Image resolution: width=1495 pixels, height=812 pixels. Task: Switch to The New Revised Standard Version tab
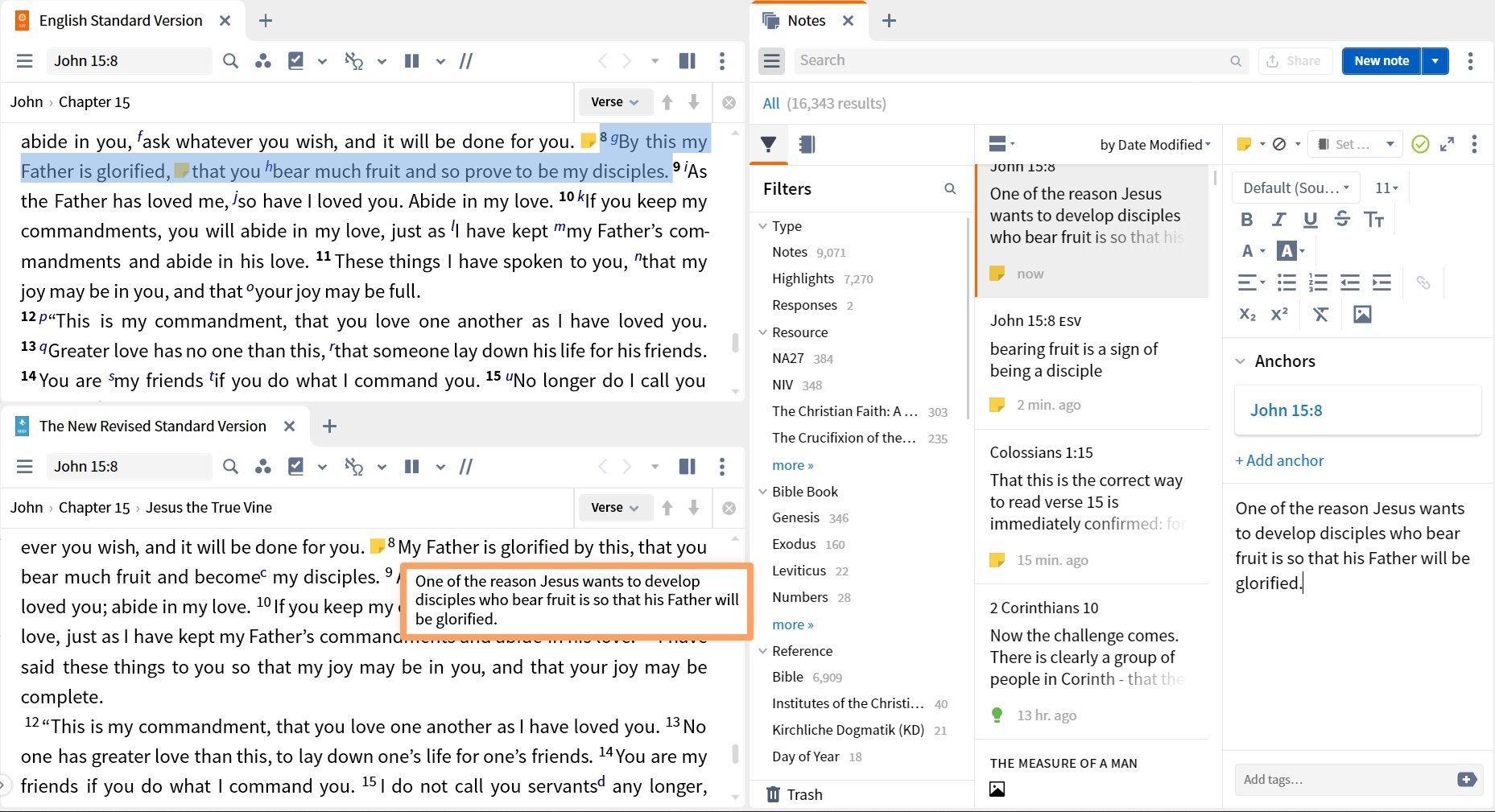click(152, 427)
